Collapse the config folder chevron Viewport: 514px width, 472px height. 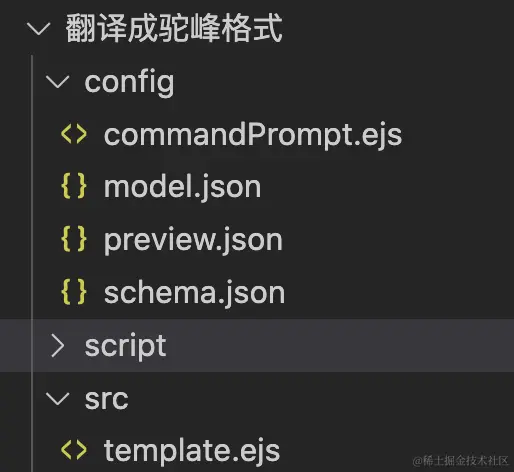point(57,82)
